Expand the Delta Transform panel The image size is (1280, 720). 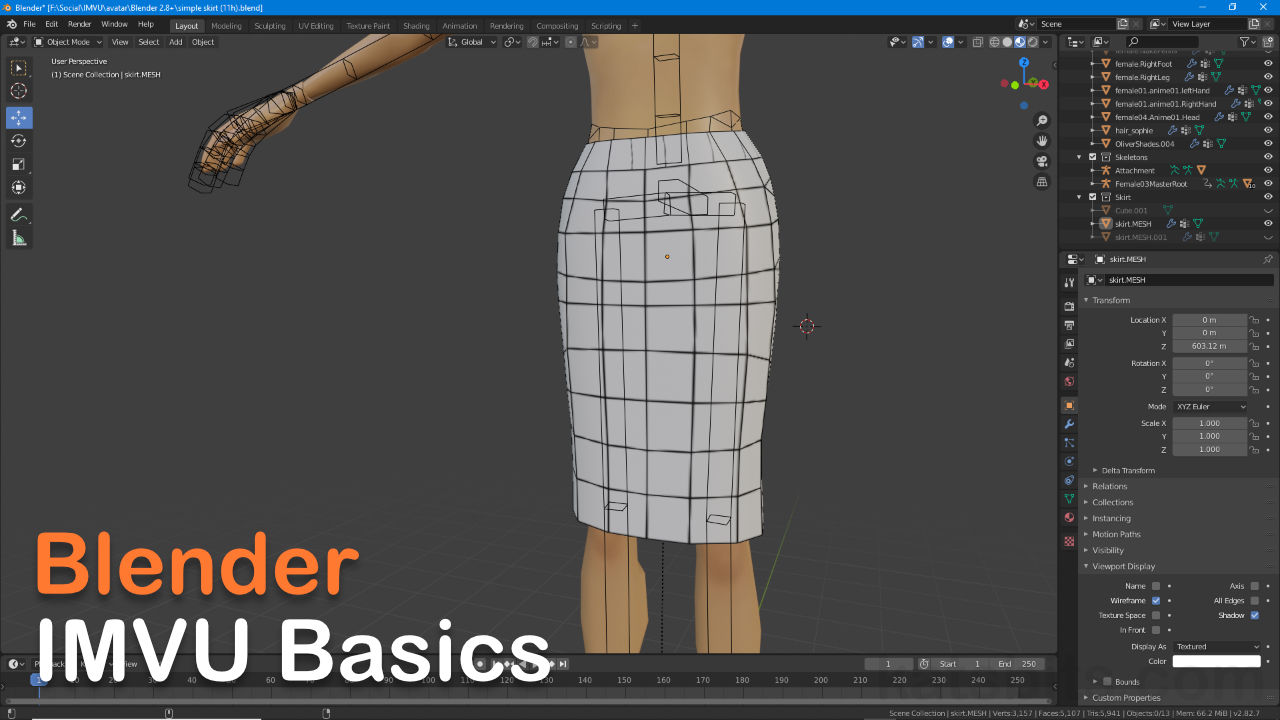pos(1128,470)
